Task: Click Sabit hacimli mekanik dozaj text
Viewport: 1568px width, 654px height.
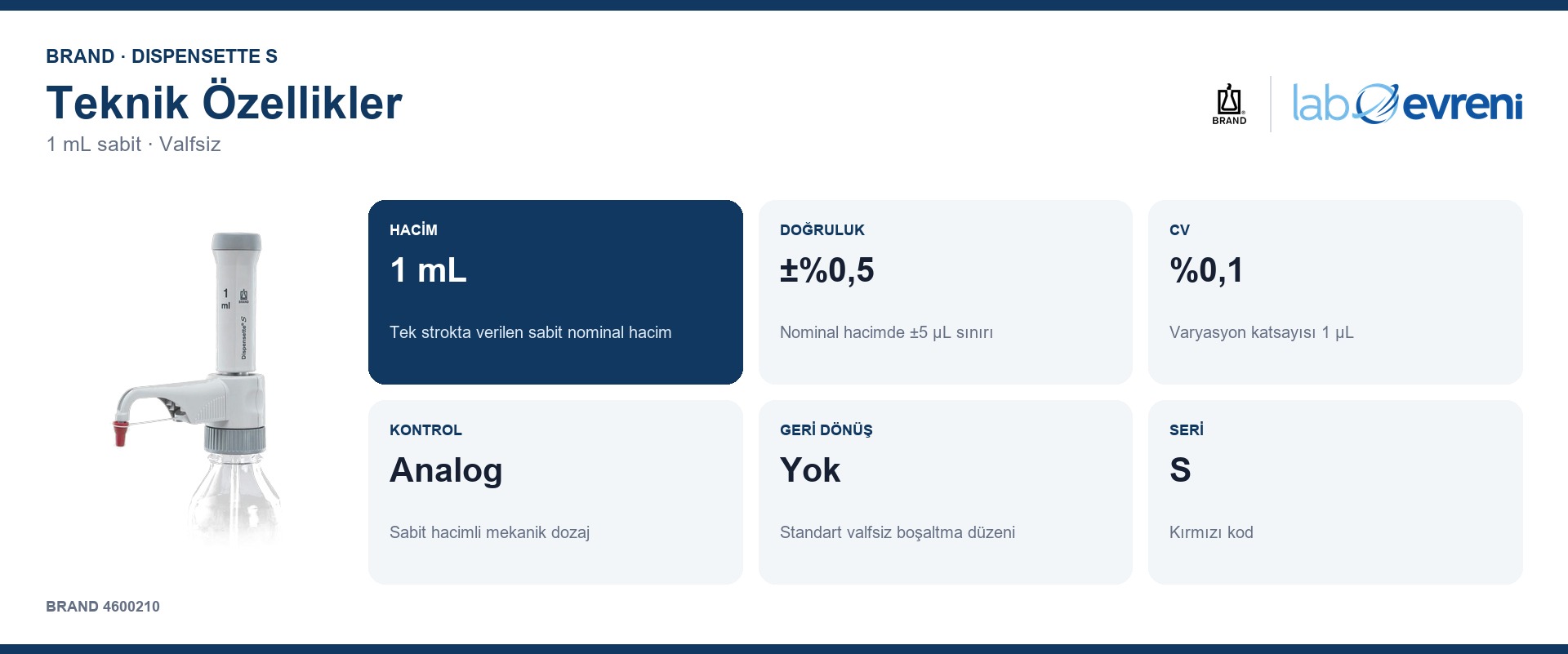Action: point(489,532)
